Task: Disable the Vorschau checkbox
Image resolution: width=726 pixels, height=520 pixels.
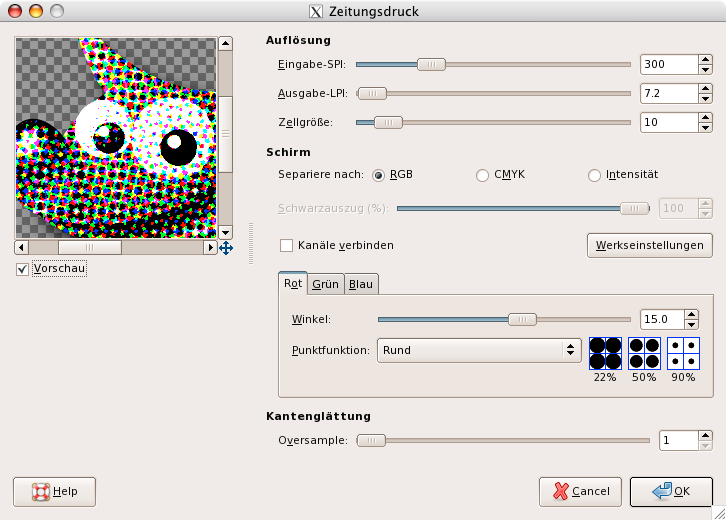Action: (22, 269)
